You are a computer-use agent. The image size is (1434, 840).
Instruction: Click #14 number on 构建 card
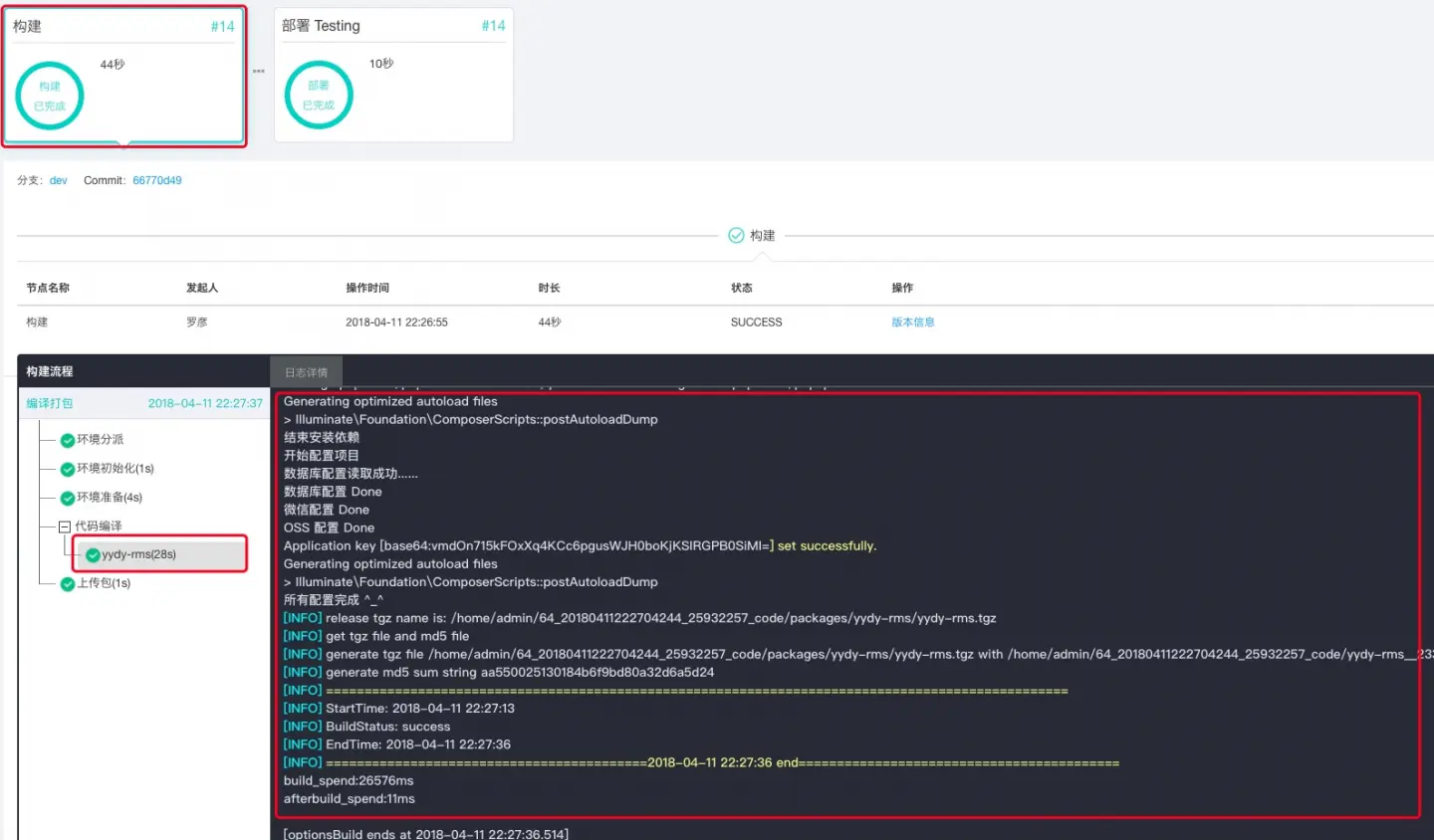223,27
